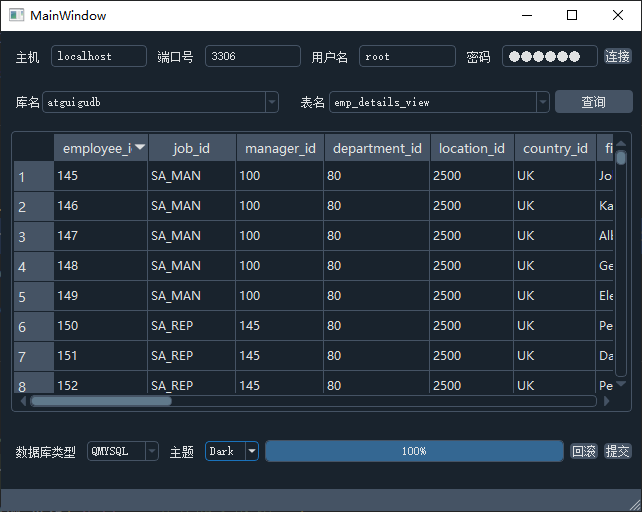The image size is (642, 512).
Task: Click the 查询 query button
Action: tap(593, 102)
